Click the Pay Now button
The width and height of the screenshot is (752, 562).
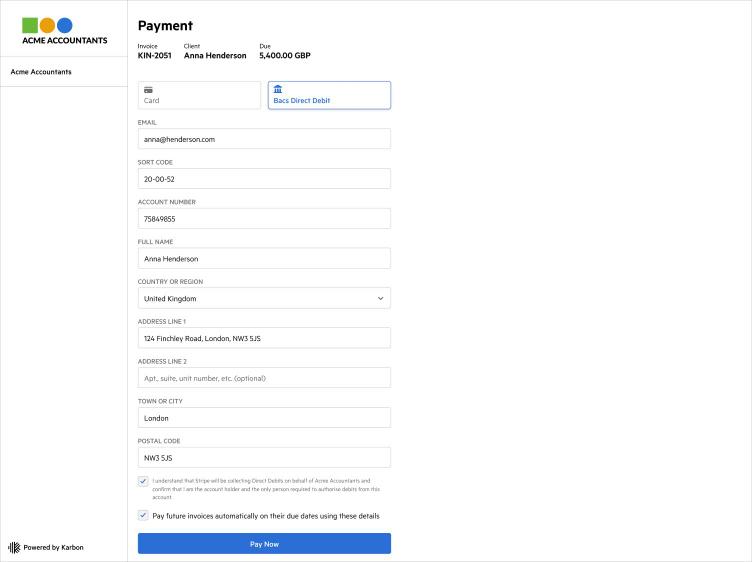(264, 543)
